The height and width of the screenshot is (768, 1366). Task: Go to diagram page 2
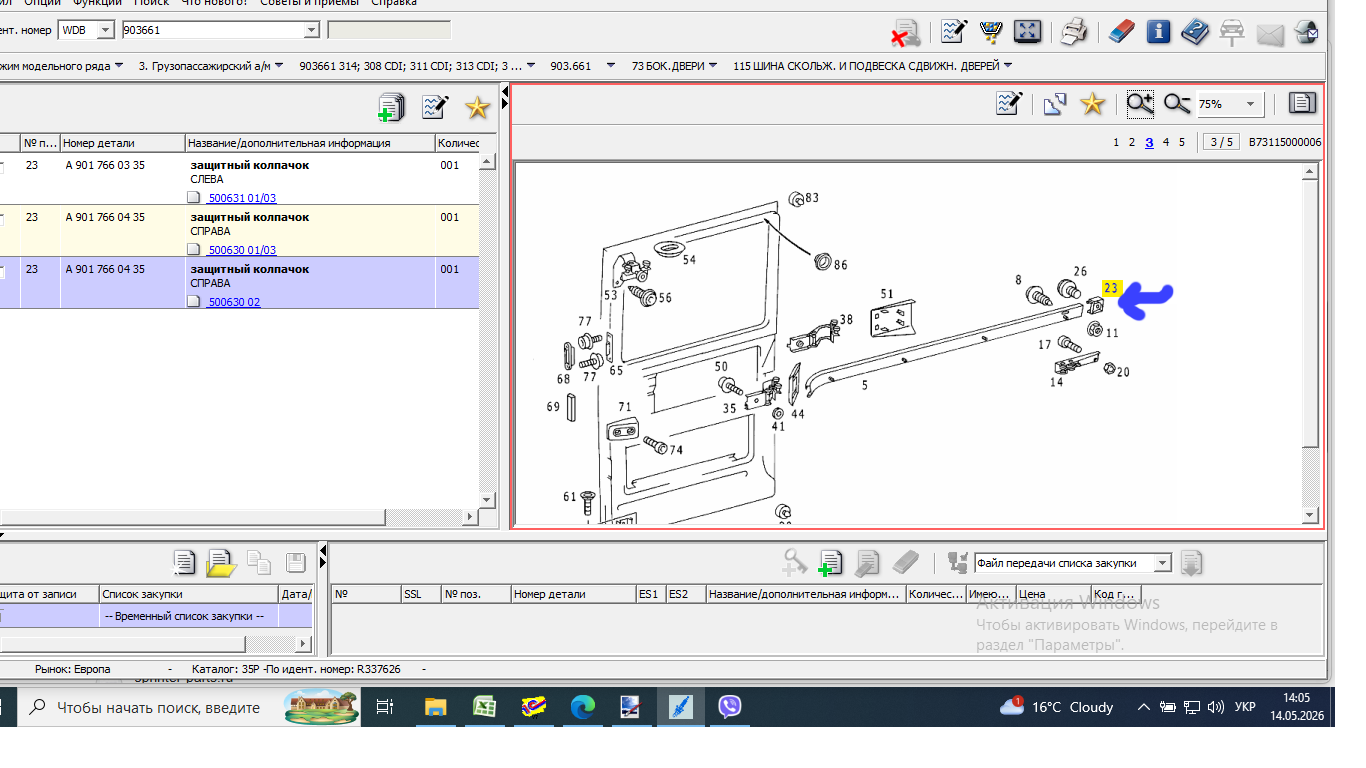point(1132,142)
